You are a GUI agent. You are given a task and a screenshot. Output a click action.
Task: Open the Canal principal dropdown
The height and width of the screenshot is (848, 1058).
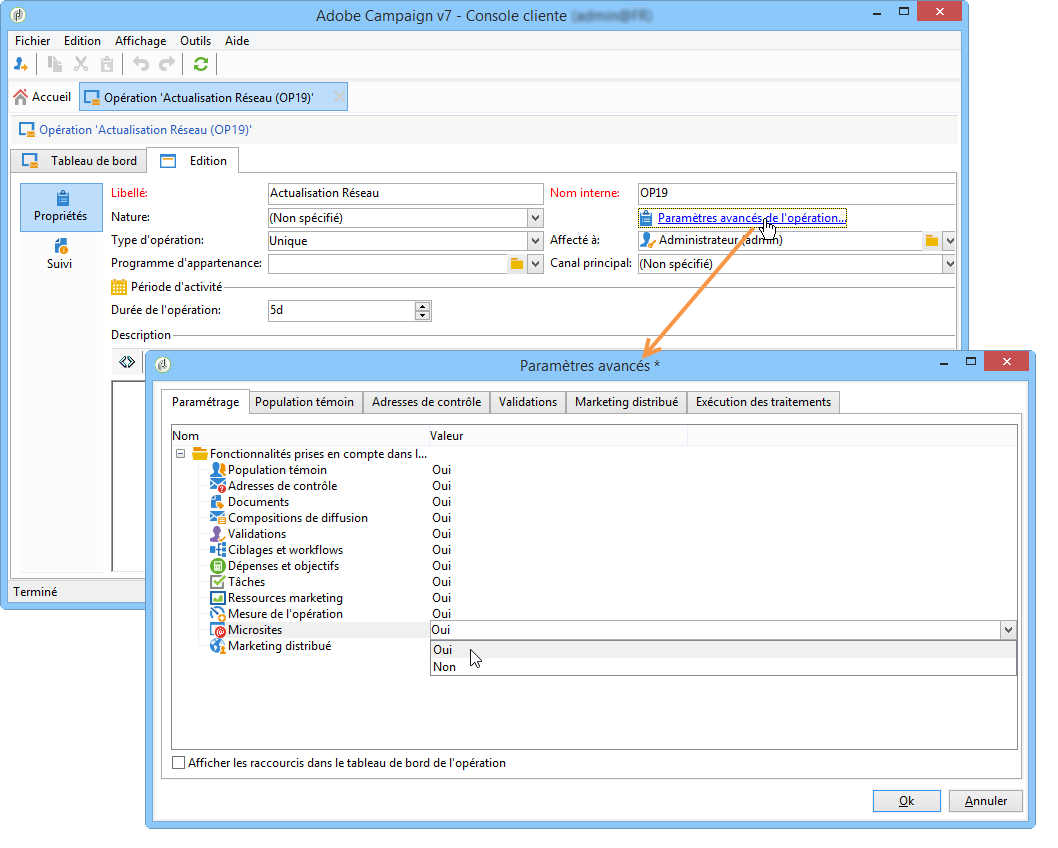(949, 264)
